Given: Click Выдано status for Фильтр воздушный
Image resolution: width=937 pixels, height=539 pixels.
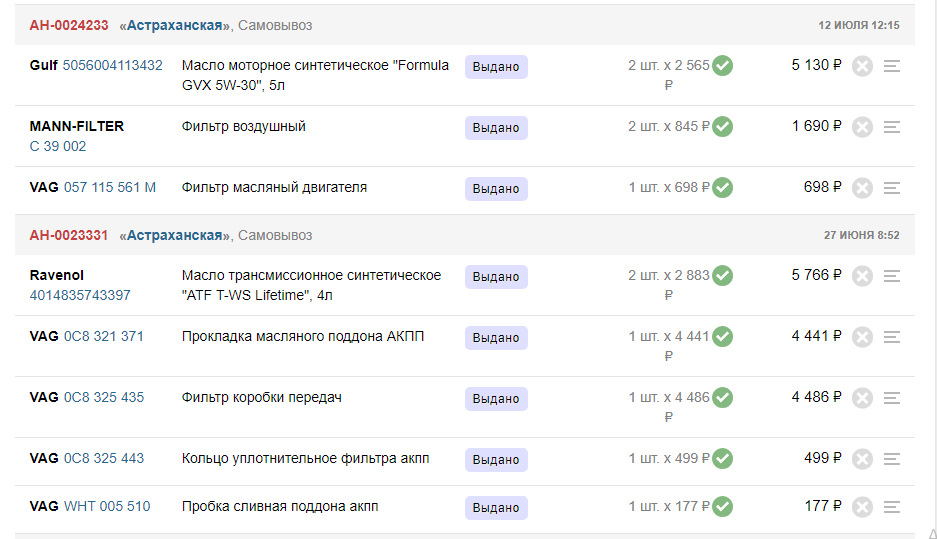Looking at the screenshot, I should [x=496, y=128].
